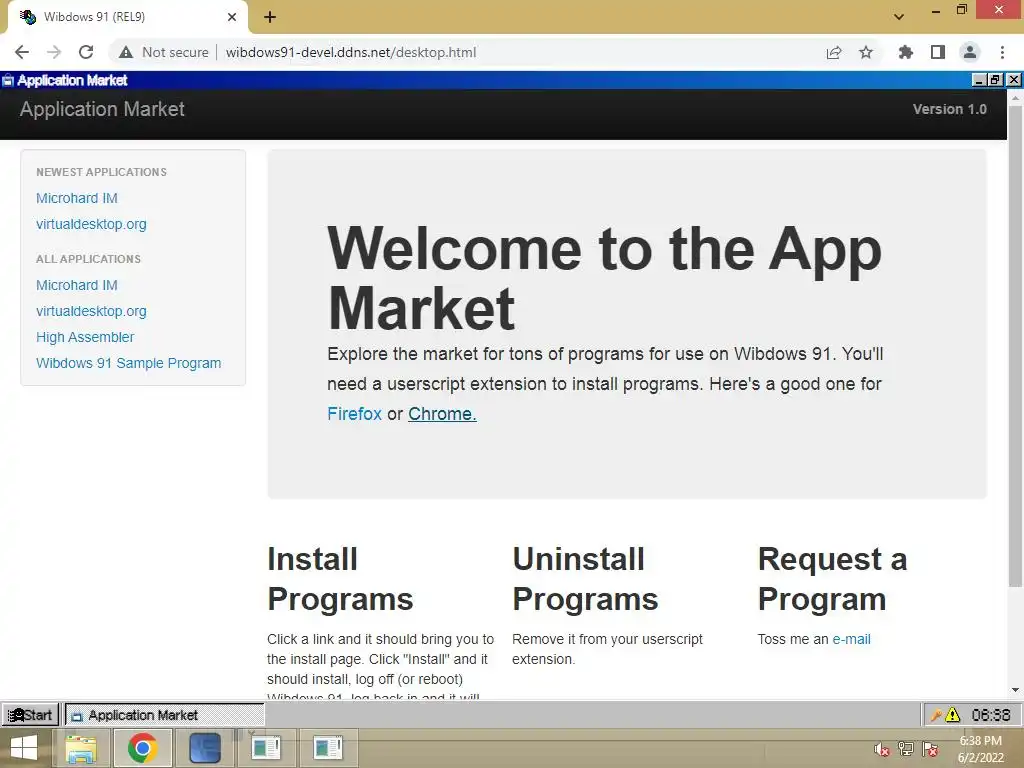Click the Application Market title bar icon
1024x768 pixels.
coord(8,80)
